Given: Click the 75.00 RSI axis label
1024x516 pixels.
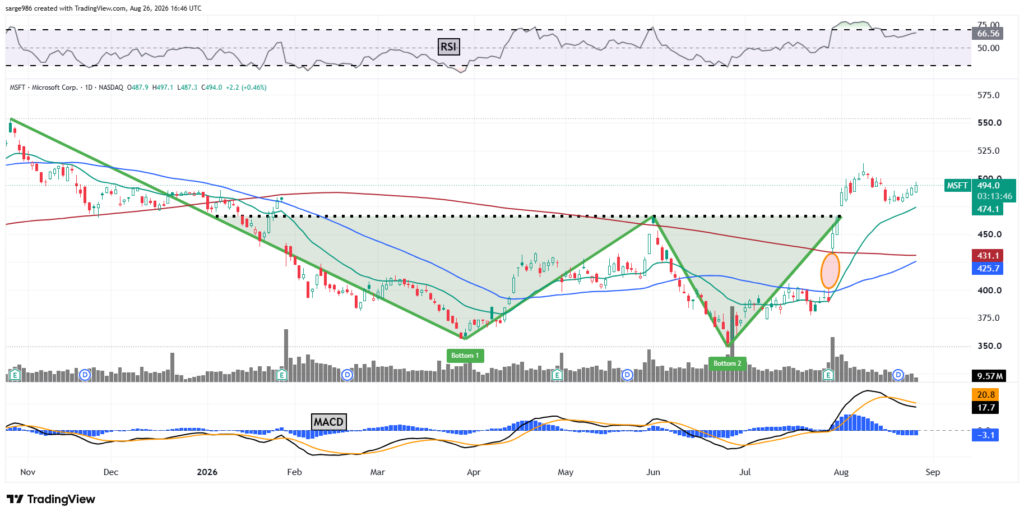Looking at the screenshot, I should (x=989, y=24).
